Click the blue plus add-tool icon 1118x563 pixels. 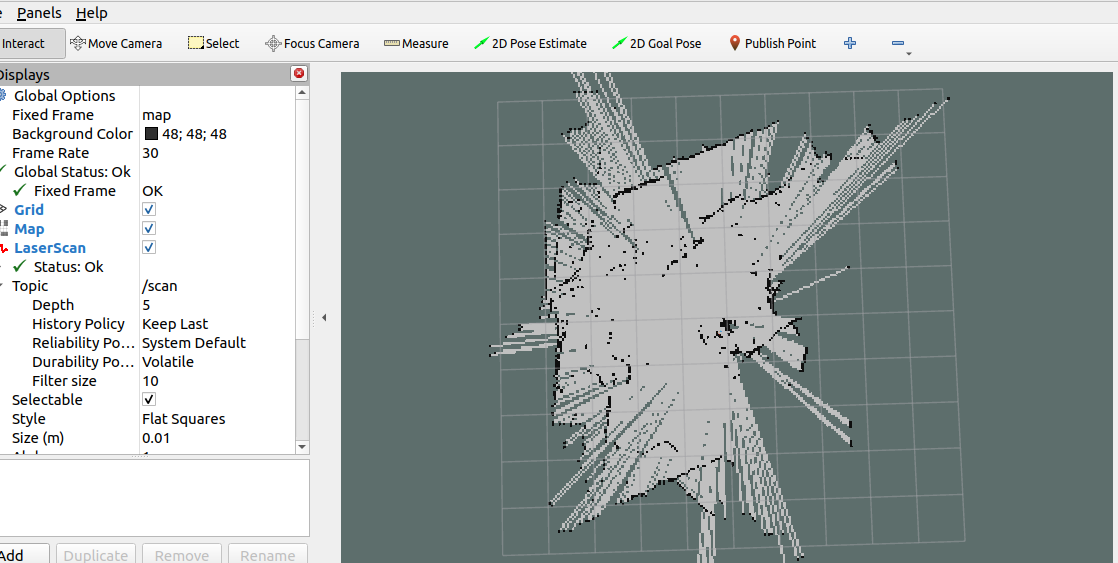(x=850, y=43)
